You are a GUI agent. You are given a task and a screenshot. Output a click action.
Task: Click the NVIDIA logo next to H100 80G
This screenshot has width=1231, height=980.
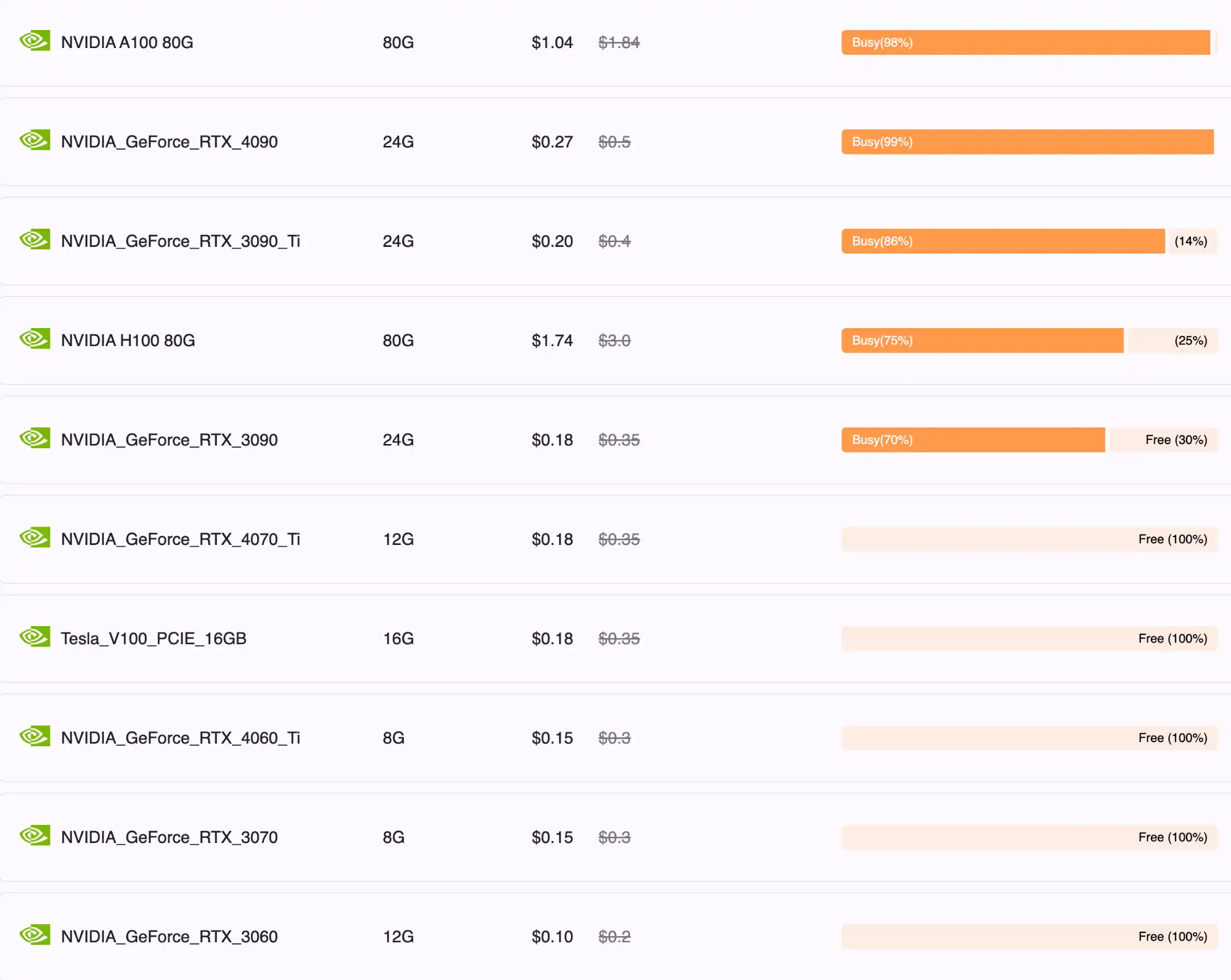coord(35,339)
